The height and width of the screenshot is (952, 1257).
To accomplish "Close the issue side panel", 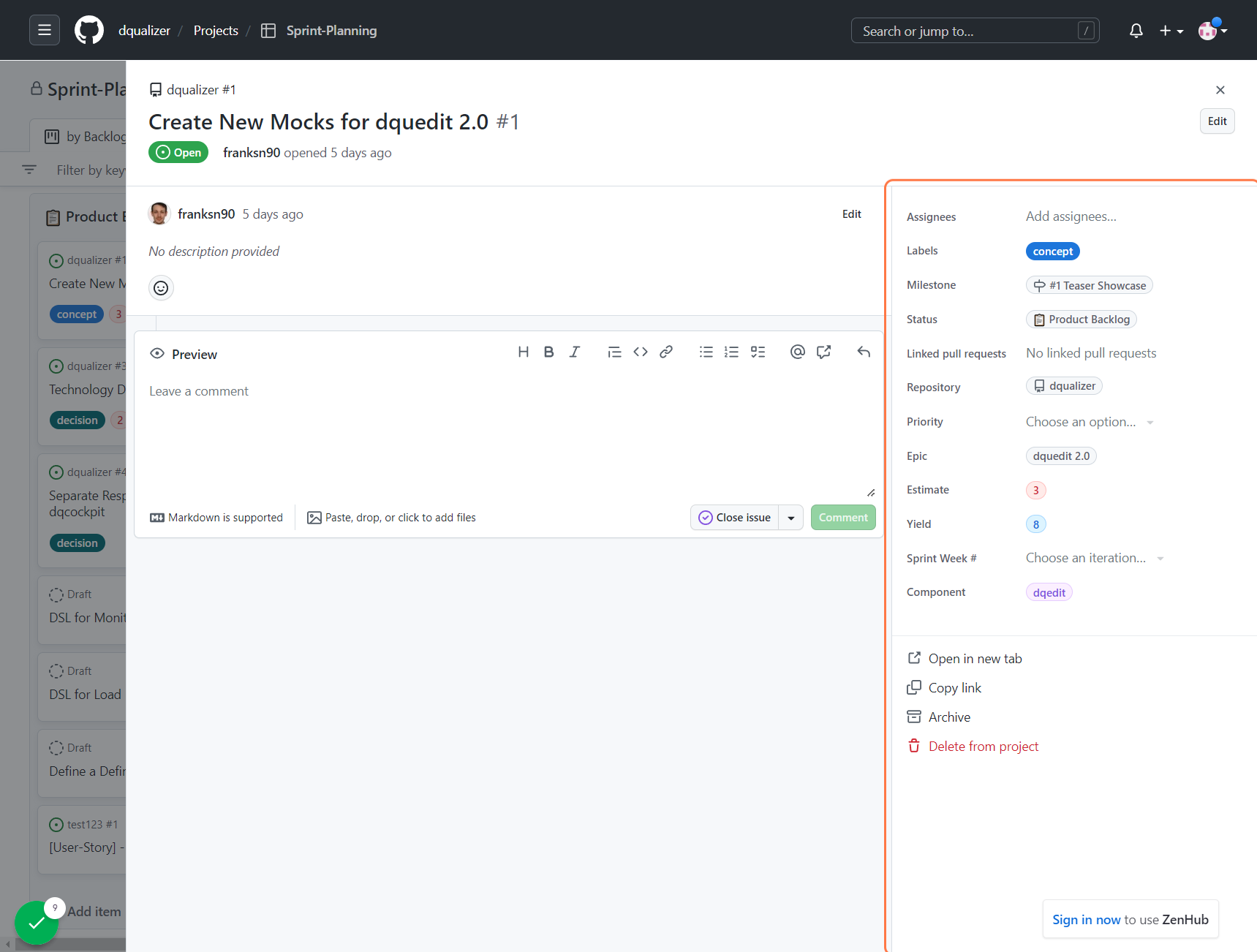I will 1220,90.
